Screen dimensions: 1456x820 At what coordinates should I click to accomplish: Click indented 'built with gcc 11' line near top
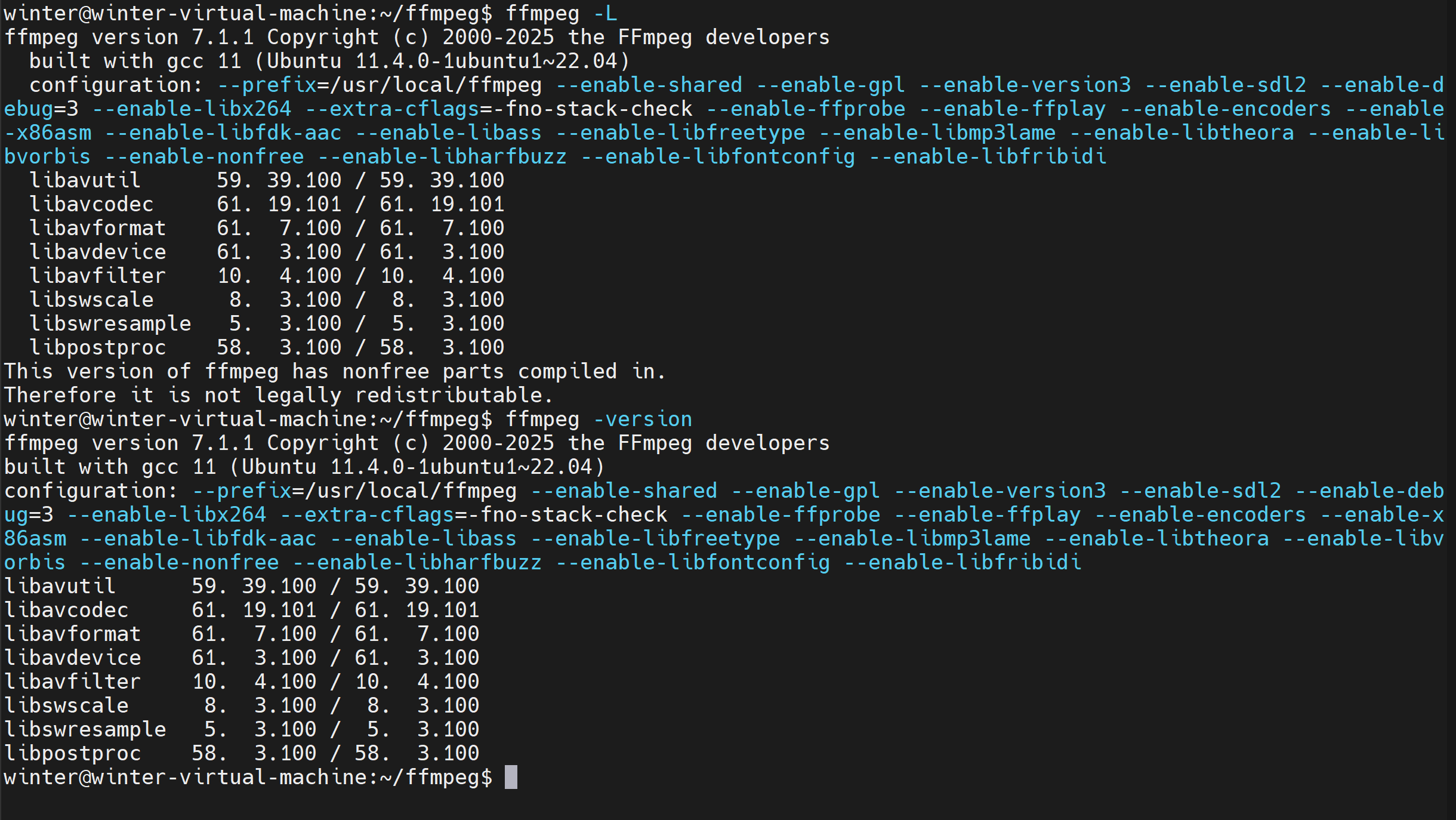pyautogui.click(x=329, y=61)
